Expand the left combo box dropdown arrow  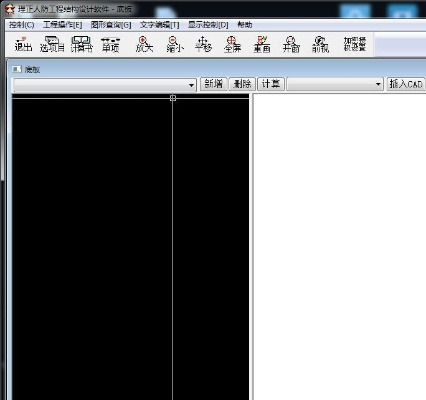pos(191,85)
